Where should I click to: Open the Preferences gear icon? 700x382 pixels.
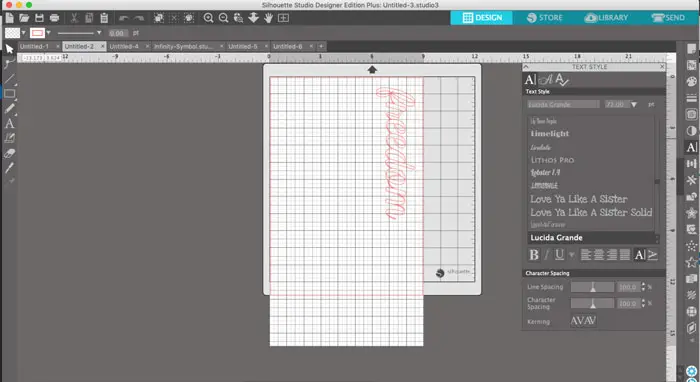(692, 371)
